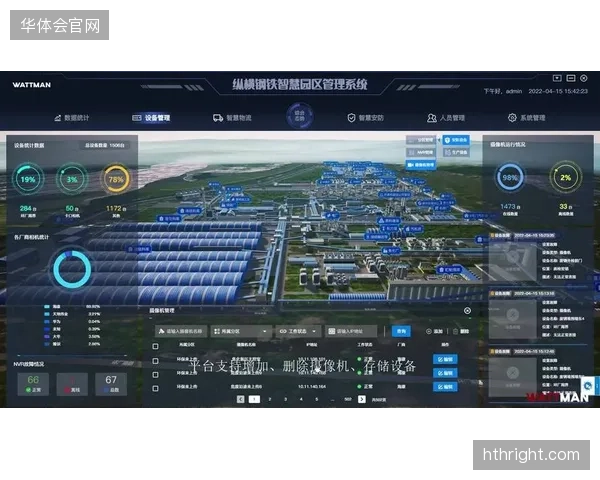Image resolution: width=600 pixels, height=480 pixels.
Task: Click the blue 98% online rate gauge
Action: [x=510, y=177]
